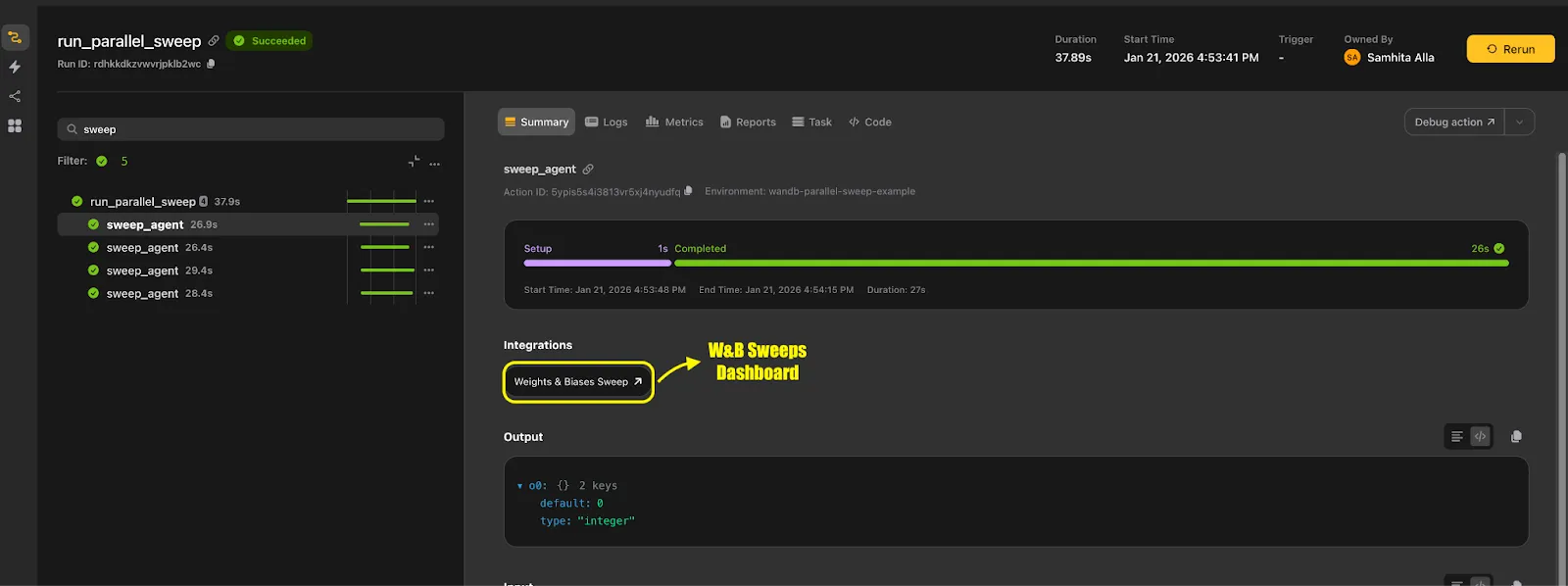Copy the Action ID to clipboard
Screen dimensions: 1568x586
(x=688, y=191)
